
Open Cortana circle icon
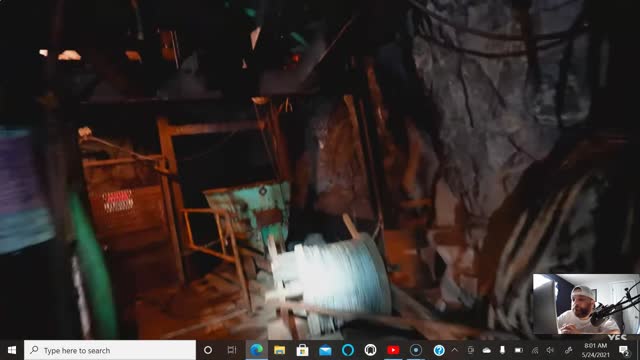(208, 350)
